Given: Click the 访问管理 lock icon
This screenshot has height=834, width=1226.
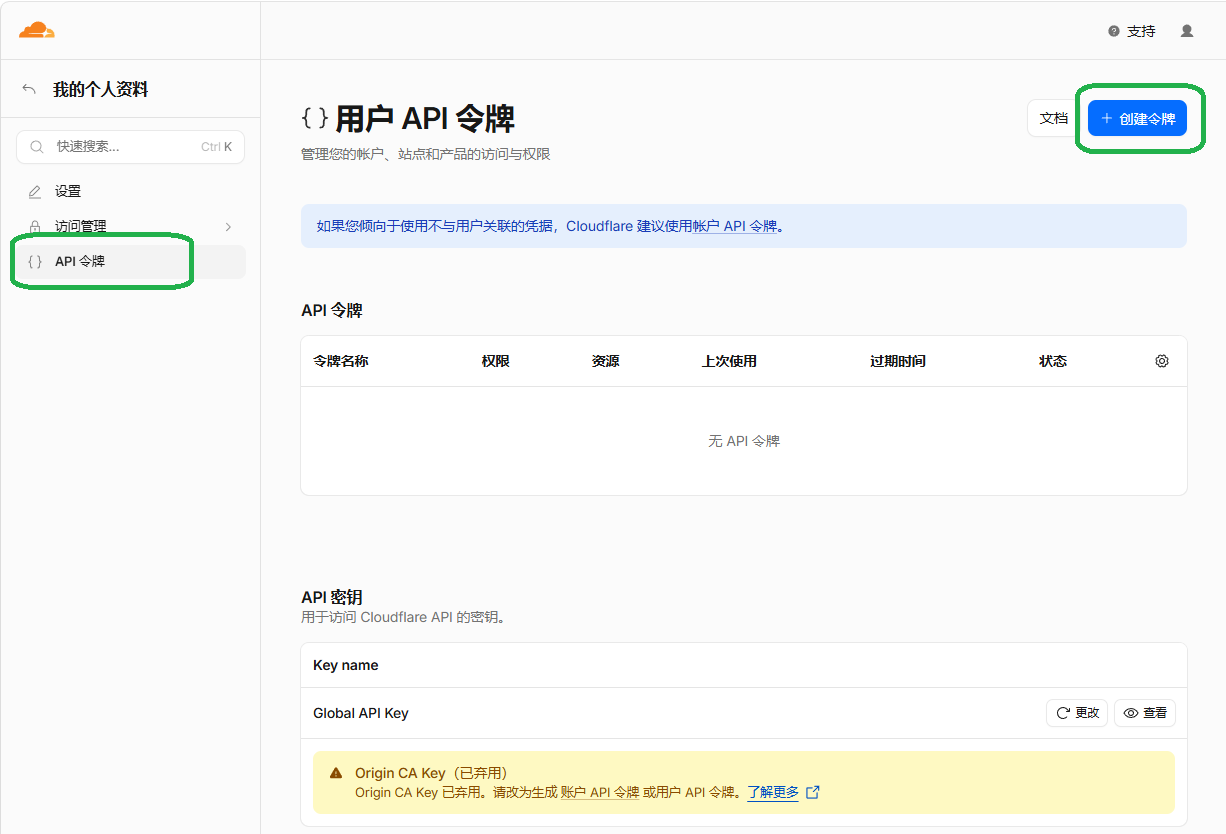Looking at the screenshot, I should 35,227.
